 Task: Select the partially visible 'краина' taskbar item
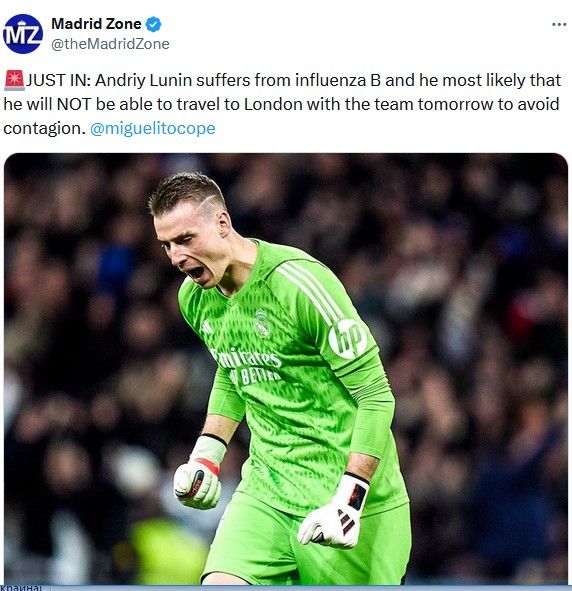(x=21, y=588)
